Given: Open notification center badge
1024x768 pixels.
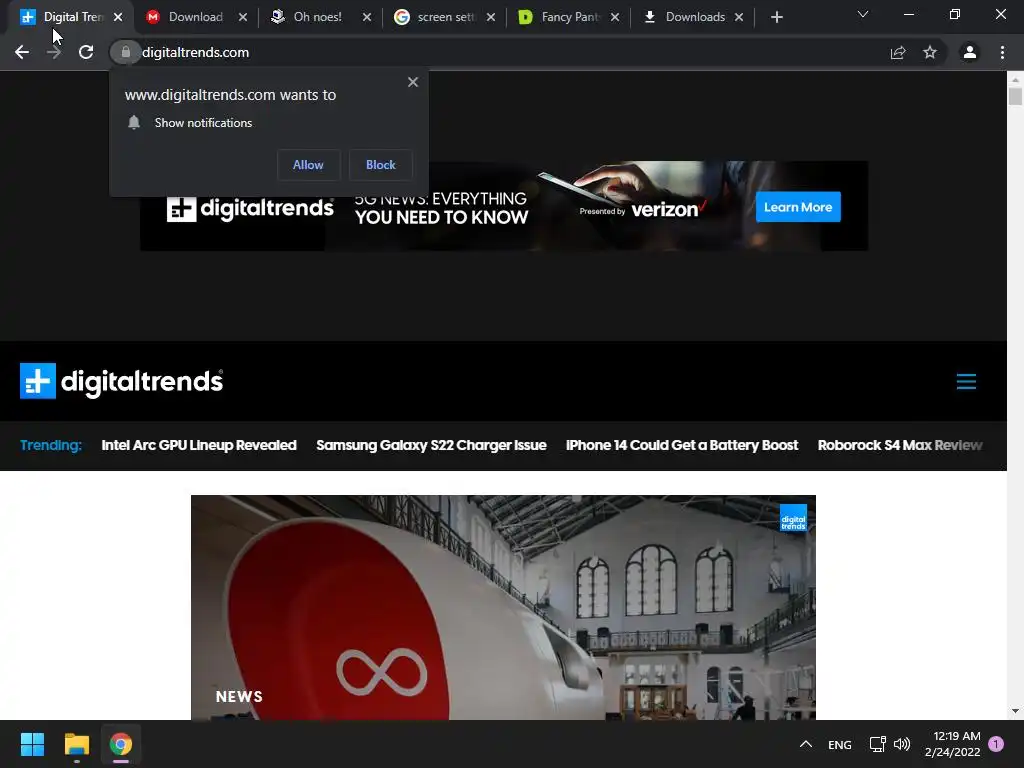Looking at the screenshot, I should 996,744.
